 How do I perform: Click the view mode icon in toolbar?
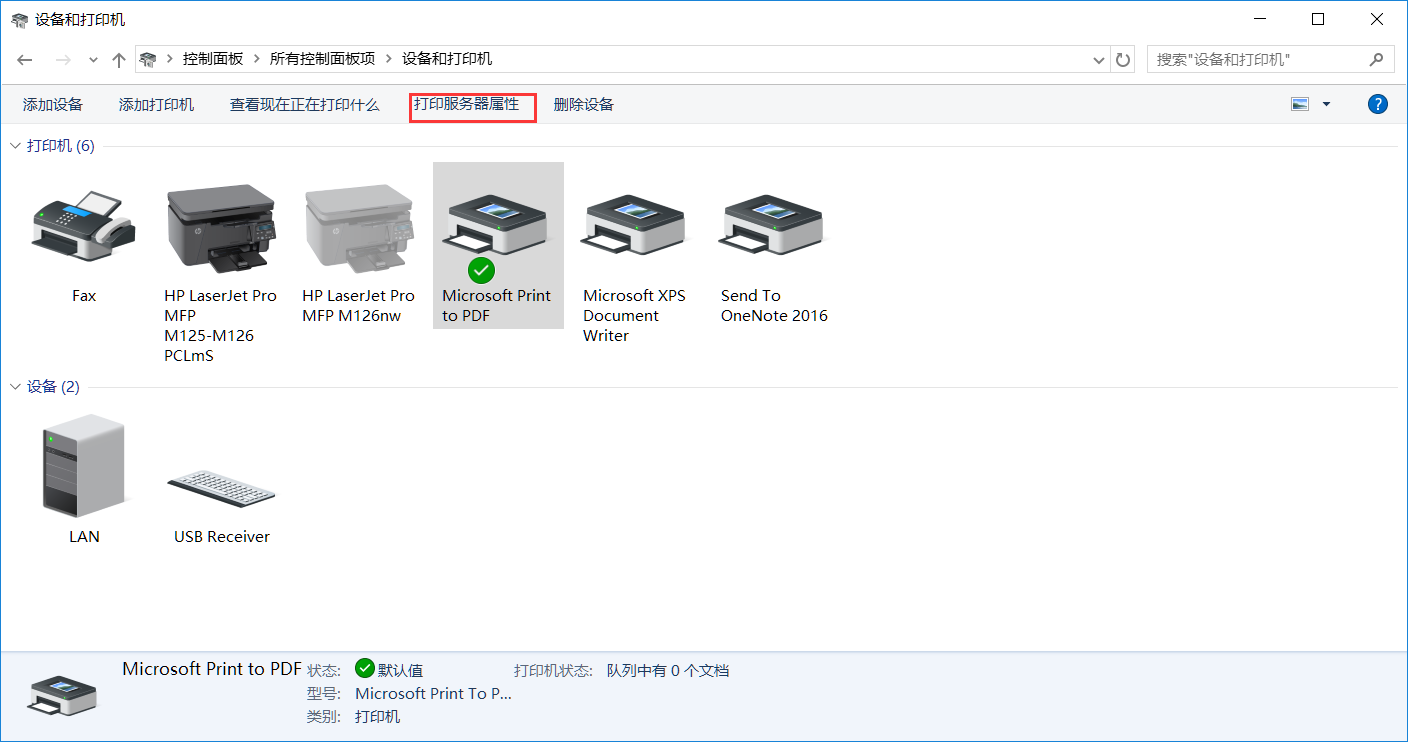(1300, 104)
